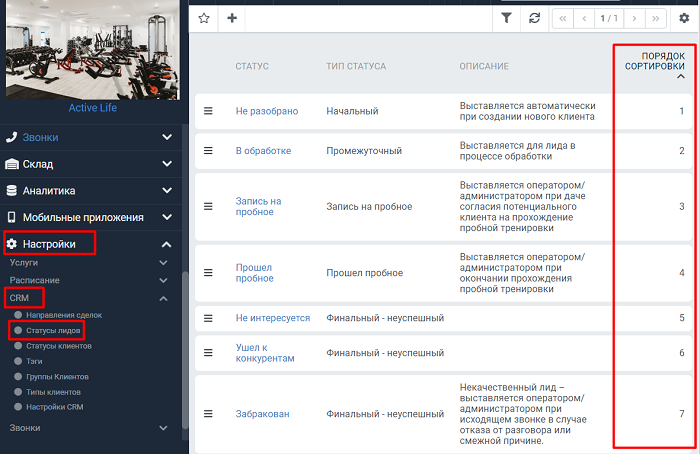Expand the Звонки settings submenu chevron
Viewport: 700px width, 454px height.
point(163,428)
